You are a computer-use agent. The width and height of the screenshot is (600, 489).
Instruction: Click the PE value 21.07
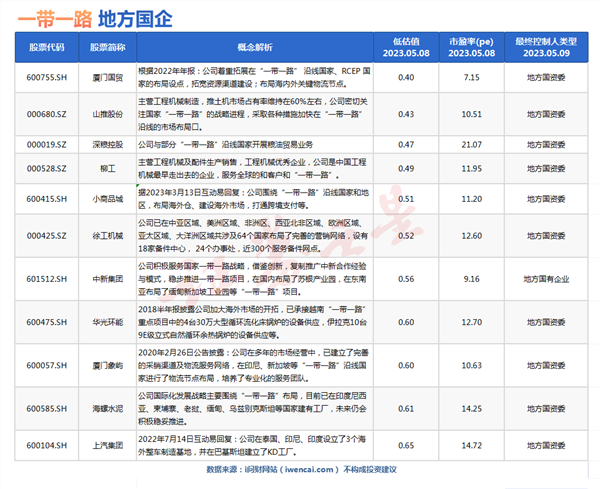coord(471,145)
